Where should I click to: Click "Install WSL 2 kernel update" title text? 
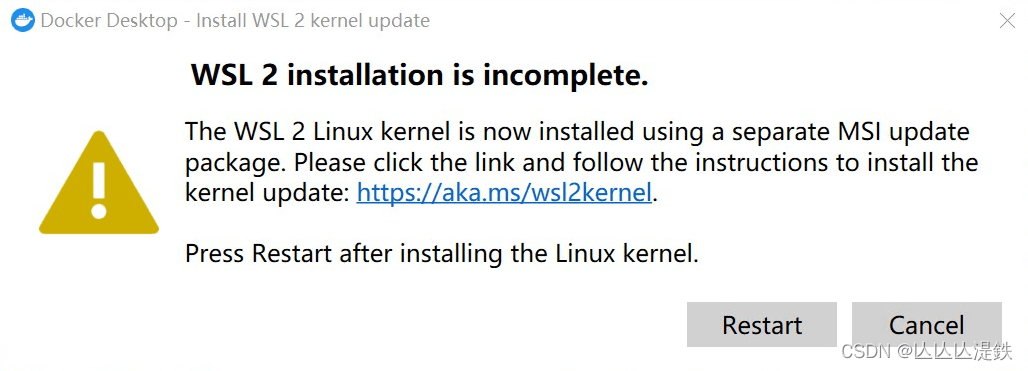pos(313,20)
